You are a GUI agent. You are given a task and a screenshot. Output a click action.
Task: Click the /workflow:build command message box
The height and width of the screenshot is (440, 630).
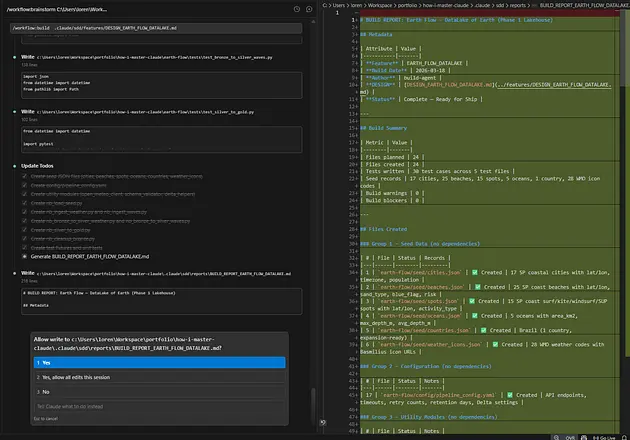click(x=156, y=28)
